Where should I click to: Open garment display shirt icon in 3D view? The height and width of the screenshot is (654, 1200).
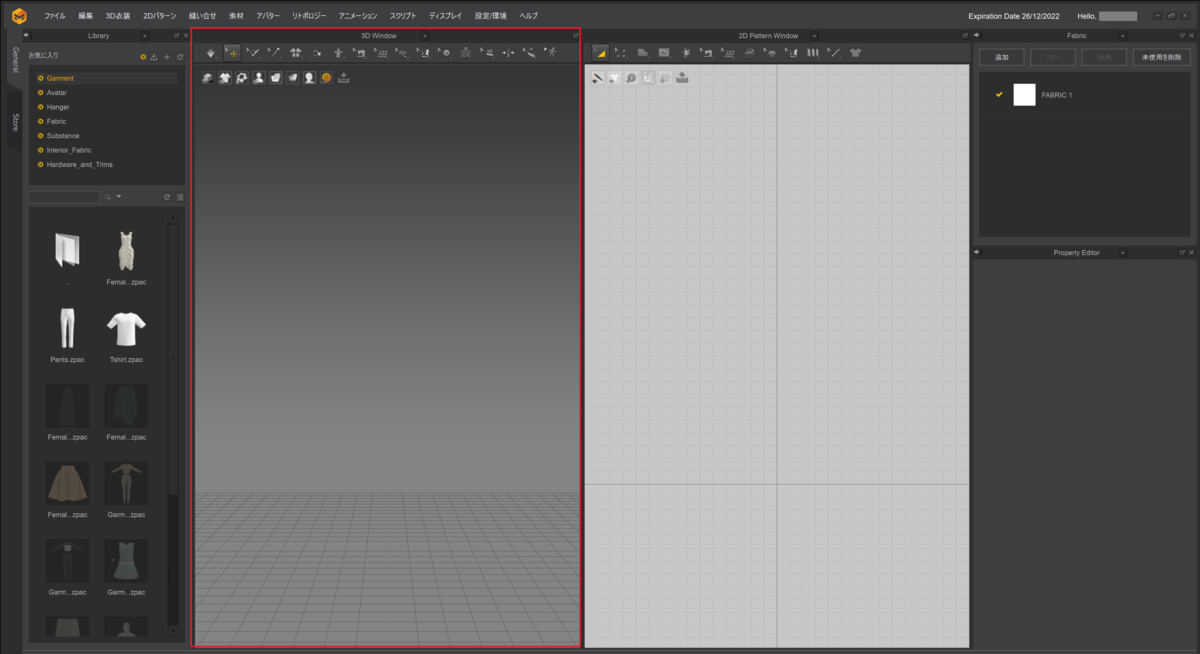point(225,78)
